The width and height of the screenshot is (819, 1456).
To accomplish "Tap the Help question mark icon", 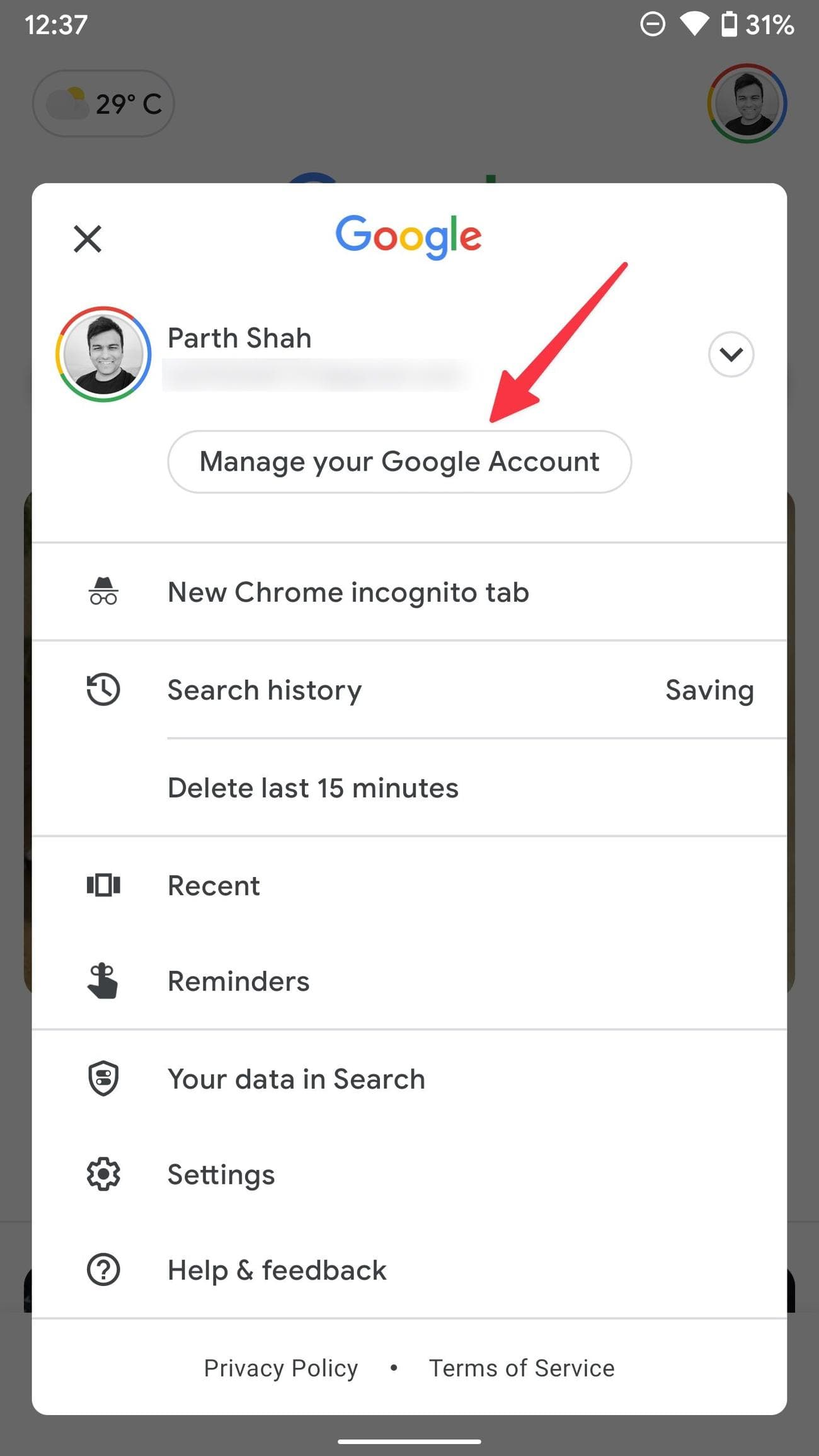I will pyautogui.click(x=103, y=1270).
